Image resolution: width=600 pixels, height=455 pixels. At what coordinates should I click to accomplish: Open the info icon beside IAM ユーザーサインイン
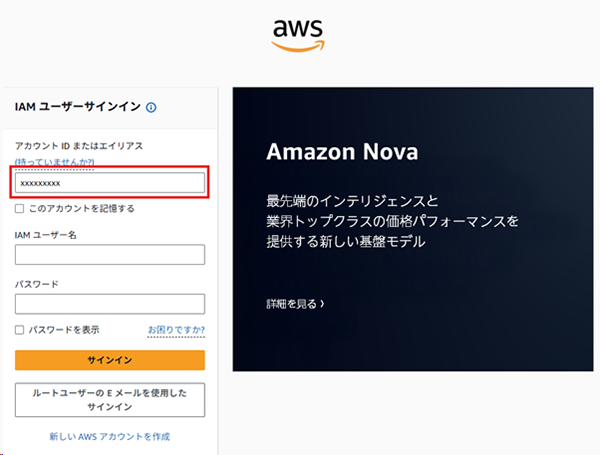151,108
